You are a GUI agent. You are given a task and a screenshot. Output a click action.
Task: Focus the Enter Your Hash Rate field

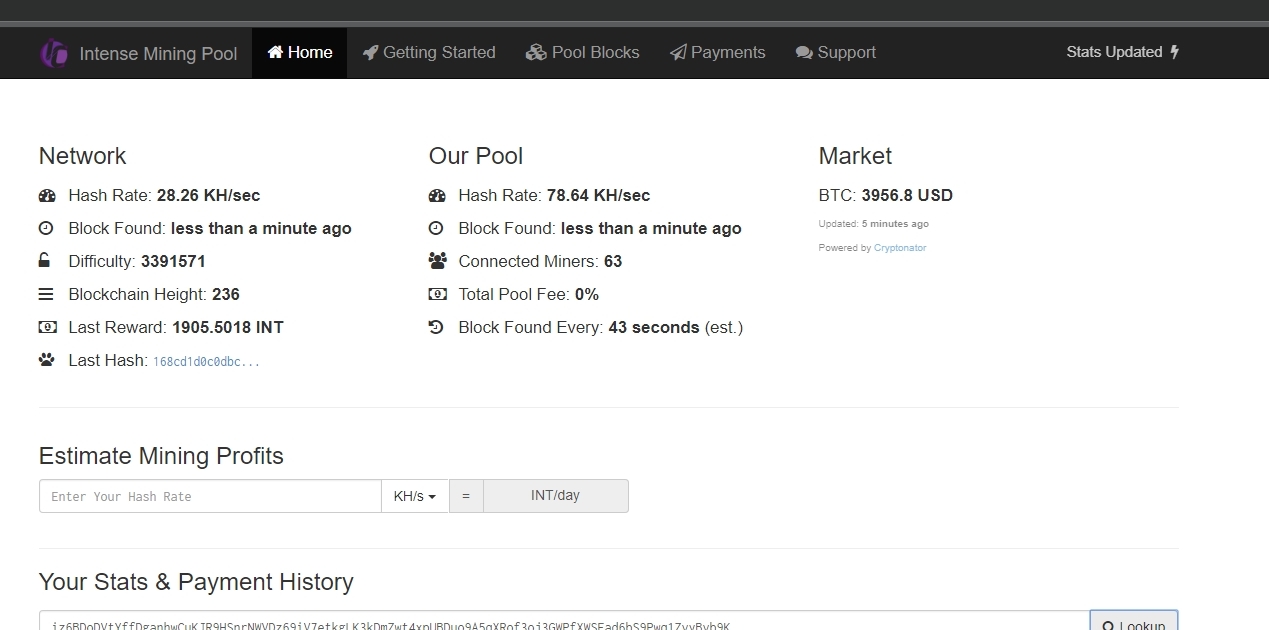point(210,496)
